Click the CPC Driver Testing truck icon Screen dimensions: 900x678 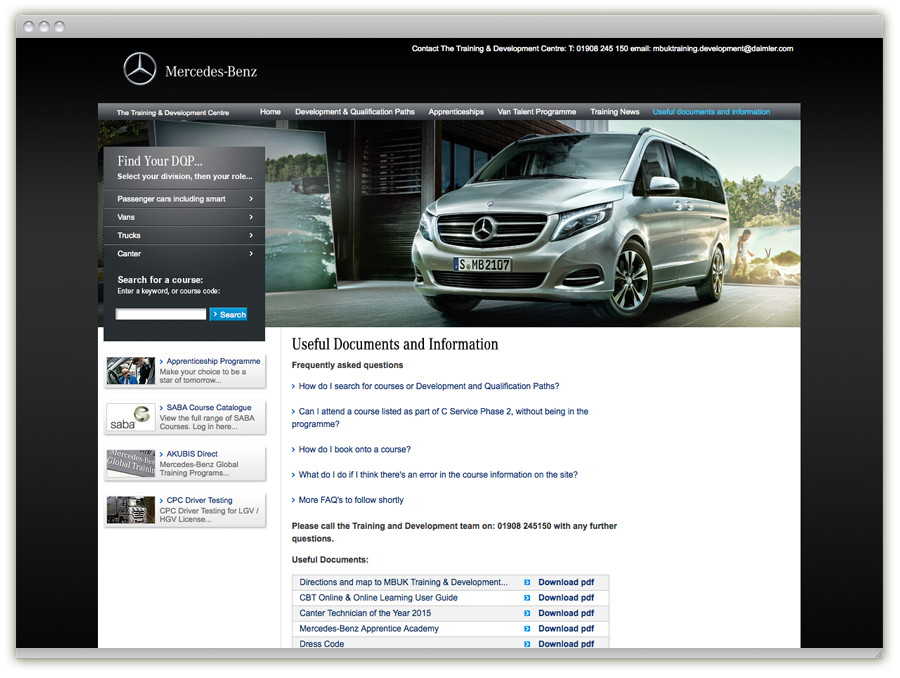pos(131,510)
